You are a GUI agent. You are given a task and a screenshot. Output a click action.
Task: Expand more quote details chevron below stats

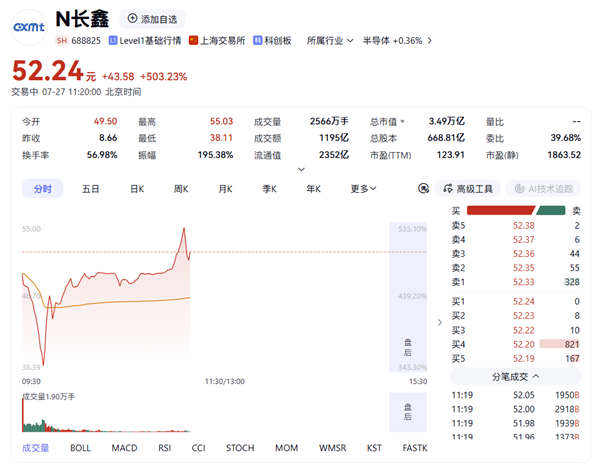click(301, 169)
